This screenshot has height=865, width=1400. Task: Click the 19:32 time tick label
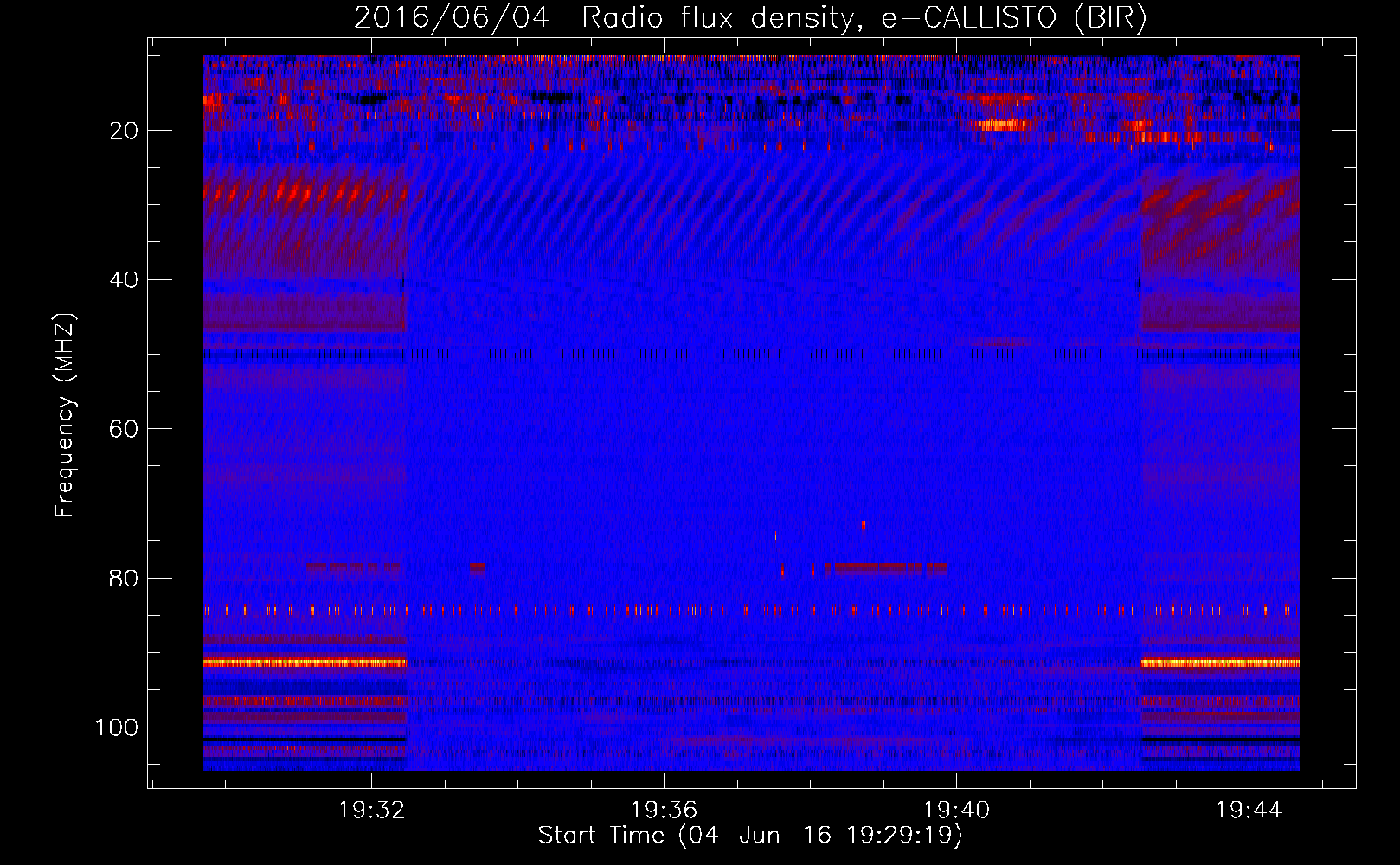click(x=371, y=810)
